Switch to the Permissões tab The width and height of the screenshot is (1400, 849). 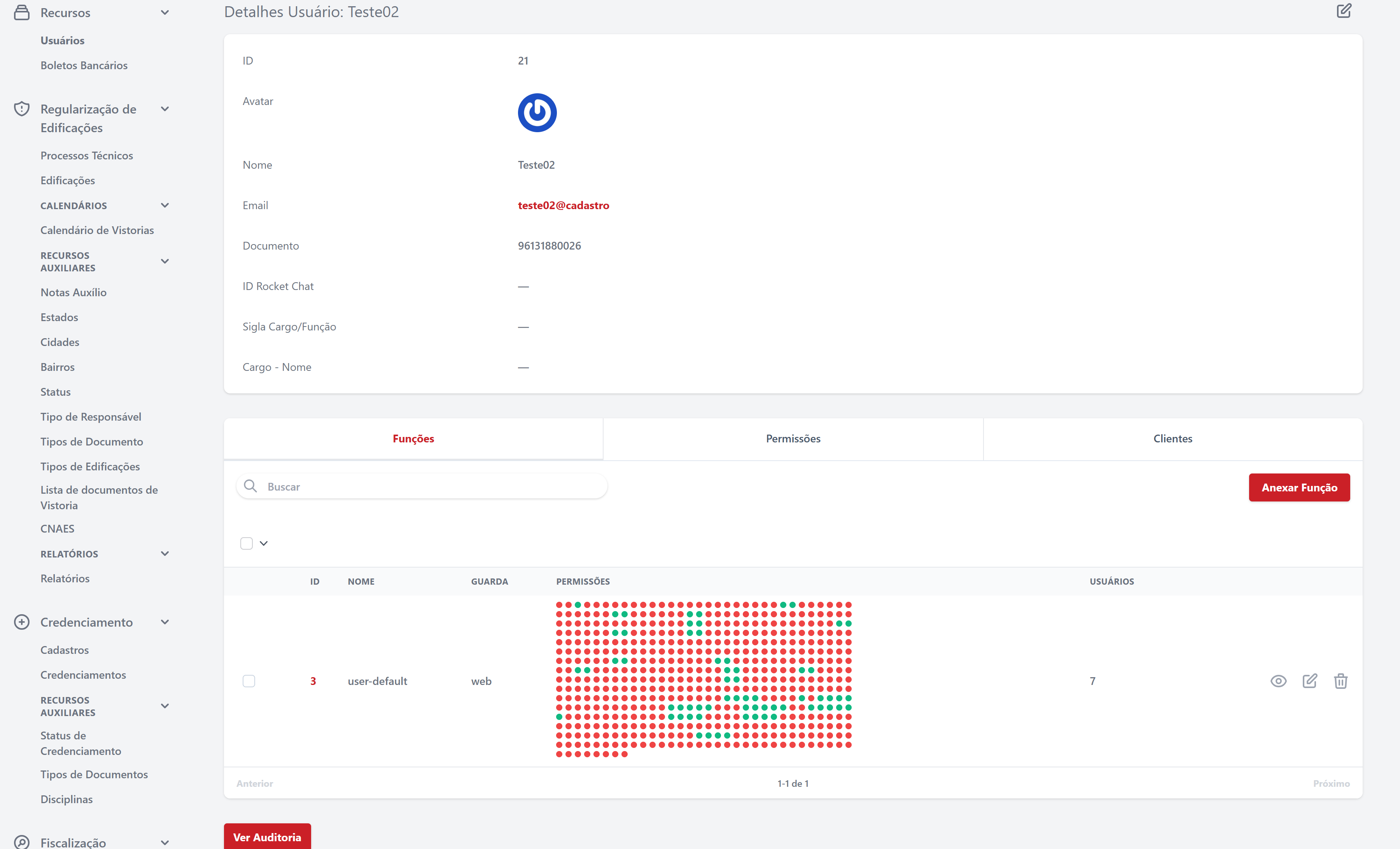coord(793,438)
